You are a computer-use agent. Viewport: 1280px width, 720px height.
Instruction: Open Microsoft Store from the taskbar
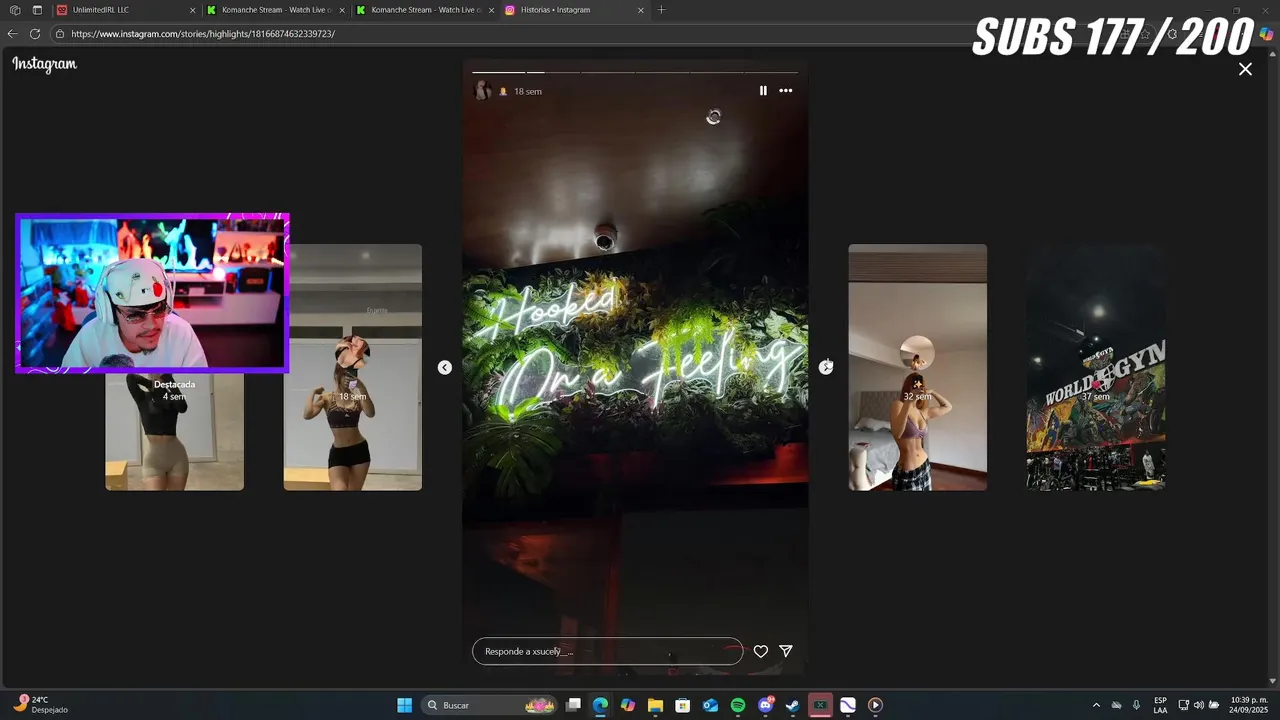pyautogui.click(x=683, y=705)
